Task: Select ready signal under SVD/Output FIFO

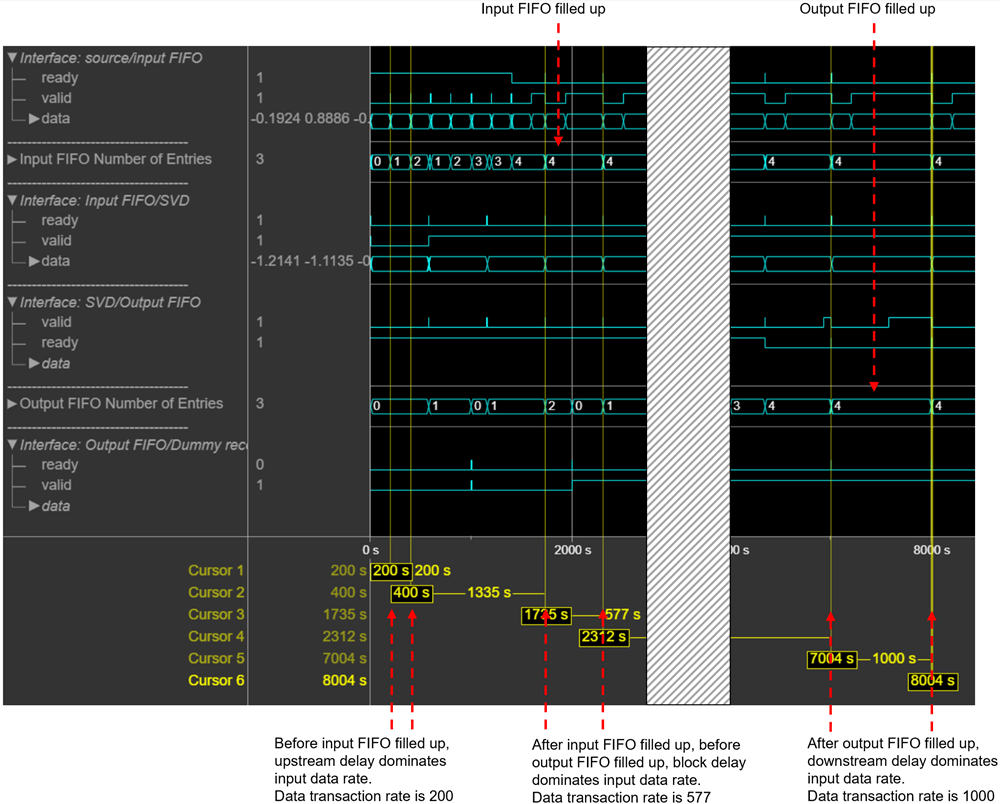Action: 59,343
